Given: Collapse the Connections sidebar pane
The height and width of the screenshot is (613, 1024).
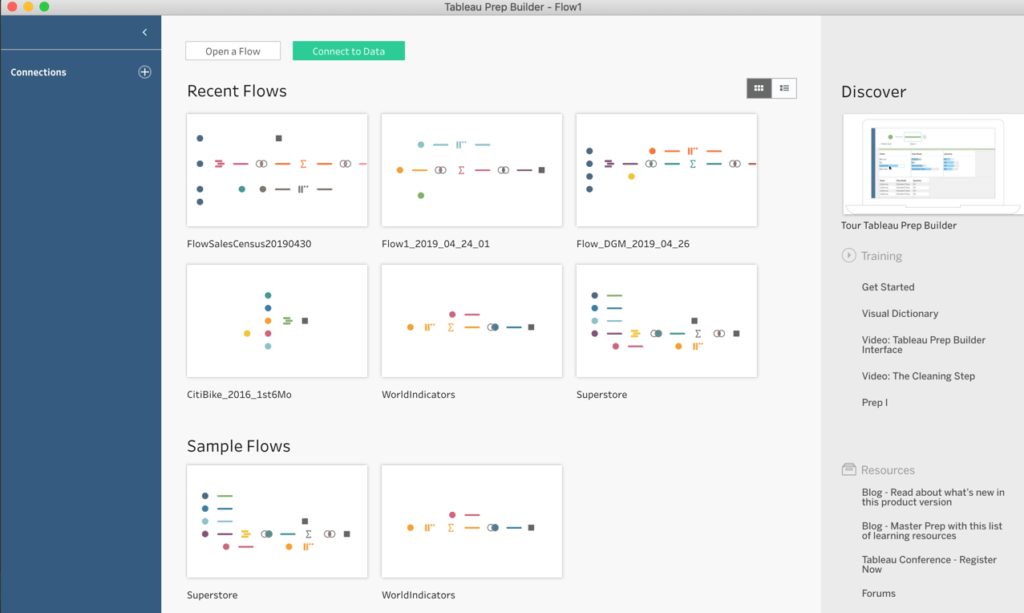Looking at the screenshot, I should point(144,32).
